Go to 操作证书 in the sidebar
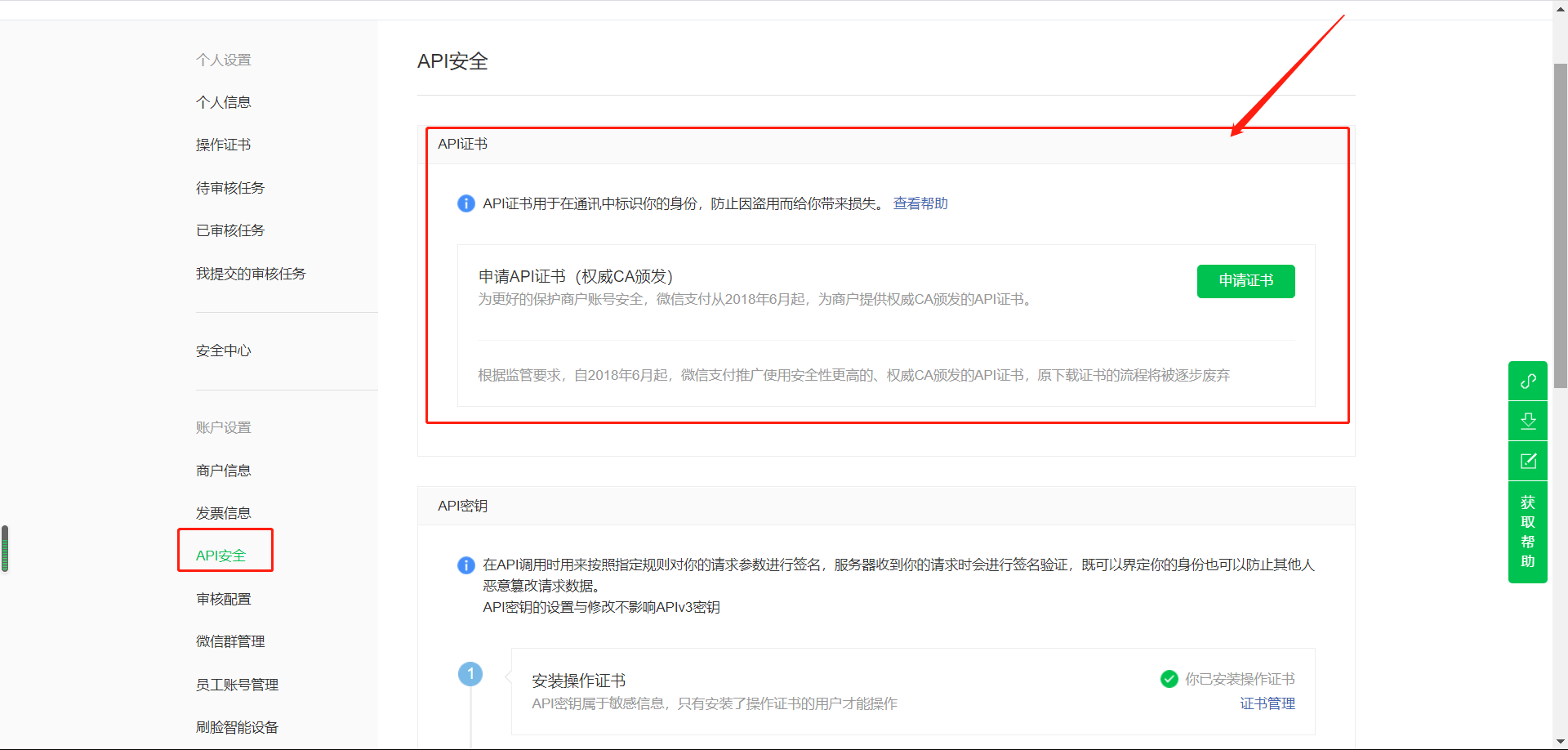 224,145
